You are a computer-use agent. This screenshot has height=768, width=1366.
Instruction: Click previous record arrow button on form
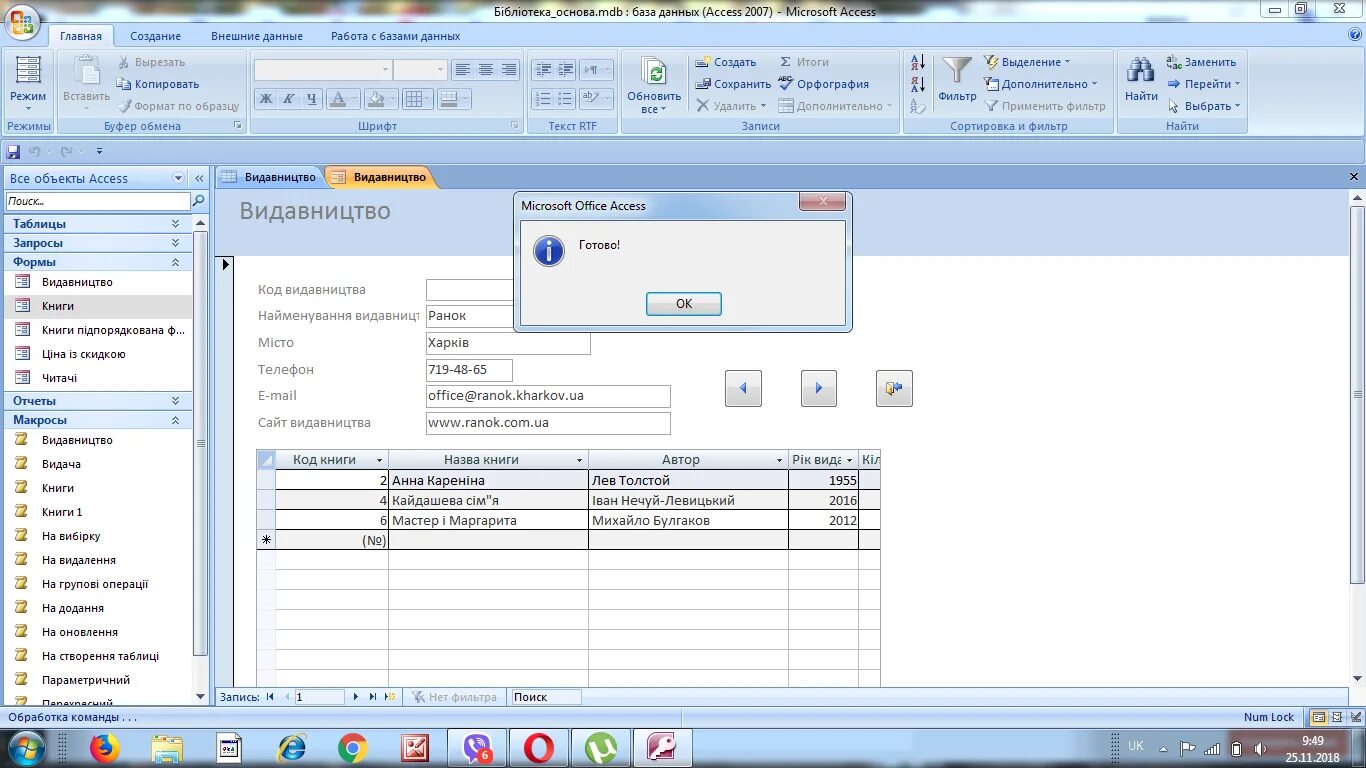pos(743,388)
